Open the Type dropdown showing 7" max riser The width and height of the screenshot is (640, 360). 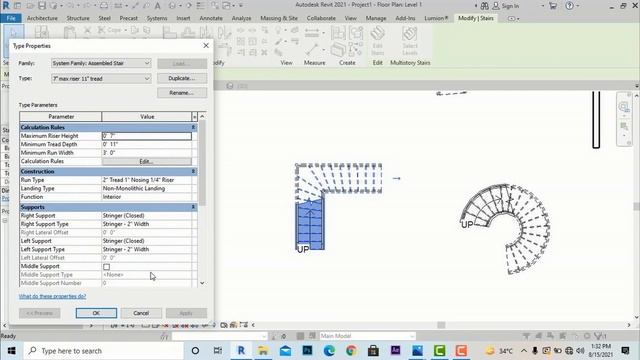pos(101,78)
